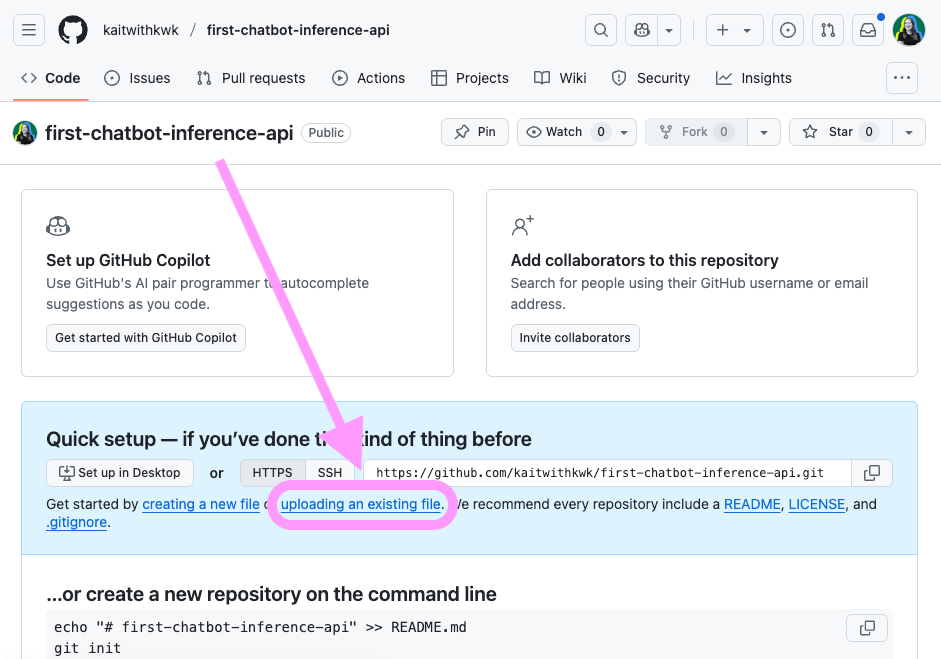
Task: Open the pull requests icon in header
Action: [827, 30]
